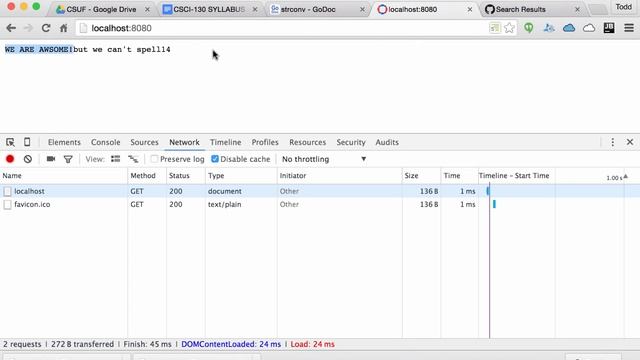Click the green shield extension icon
Image resolution: width=640 pixels, height=360 pixels.
point(529,28)
